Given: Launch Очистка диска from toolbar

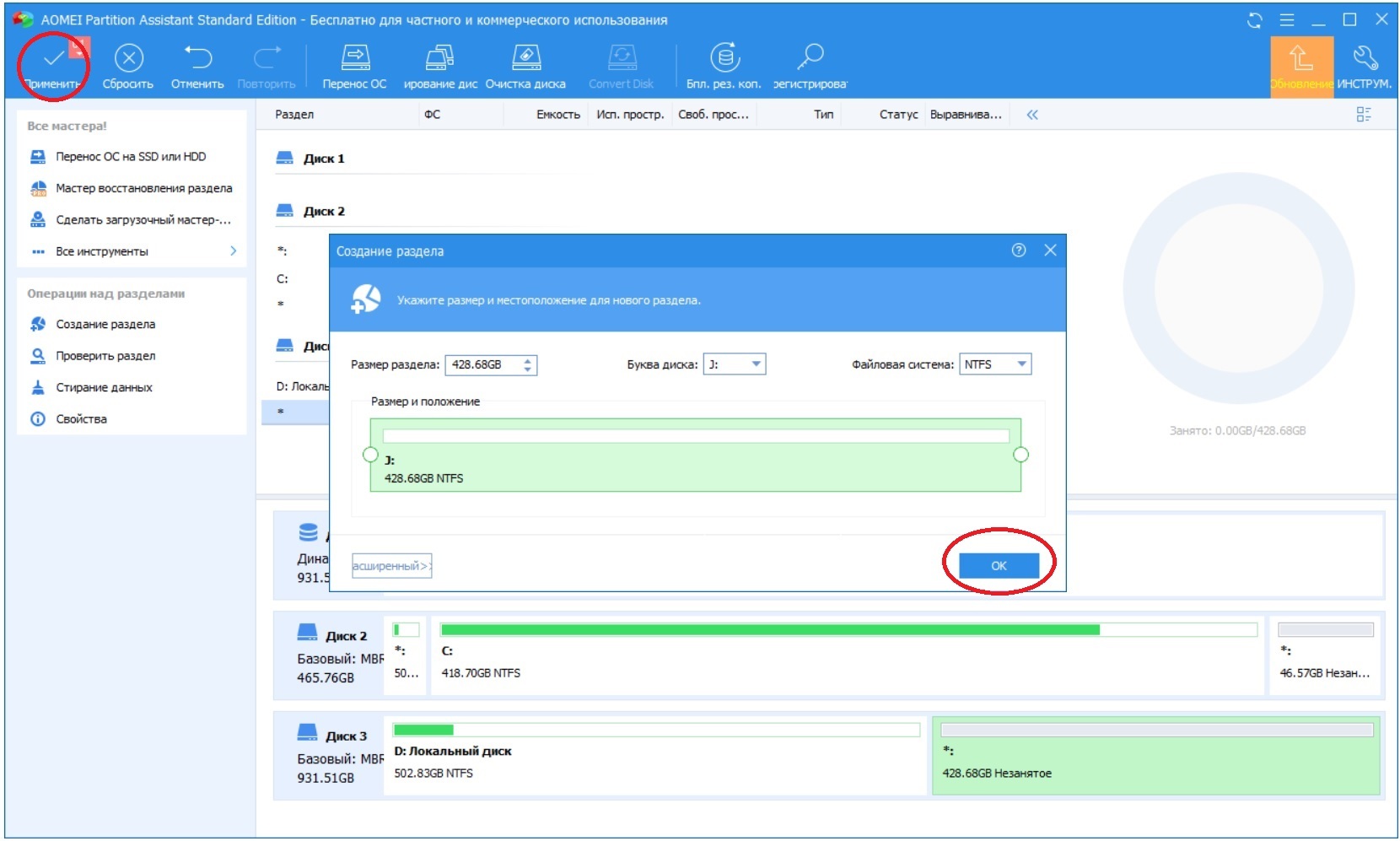Looking at the screenshot, I should (x=525, y=67).
